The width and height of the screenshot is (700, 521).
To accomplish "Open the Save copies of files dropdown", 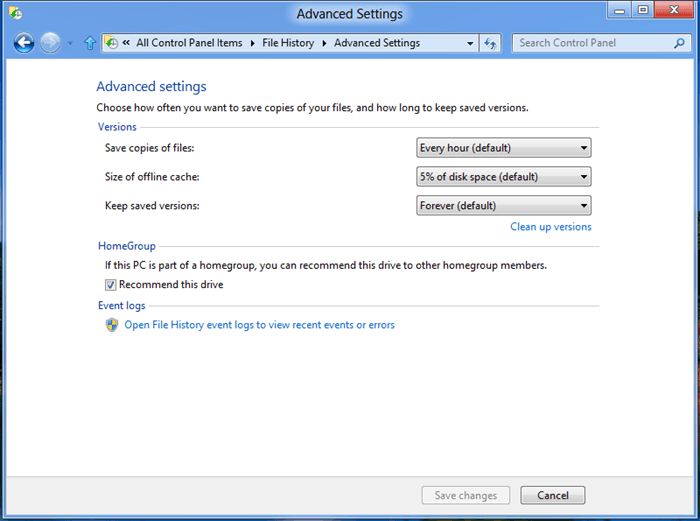I will (x=503, y=148).
